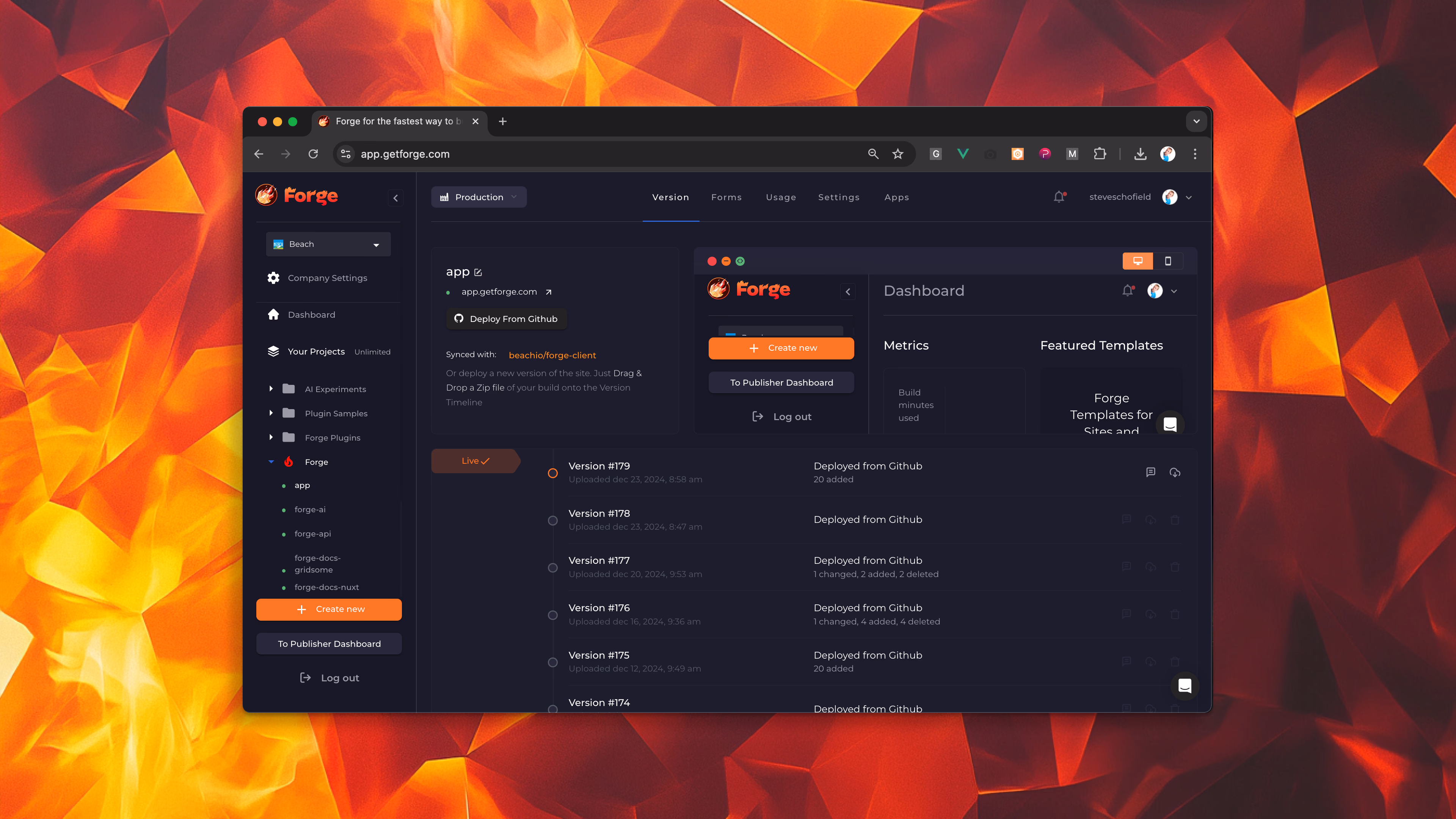Image resolution: width=1456 pixels, height=819 pixels.
Task: Open external link arrow next to app.getforge.com
Action: (x=548, y=292)
